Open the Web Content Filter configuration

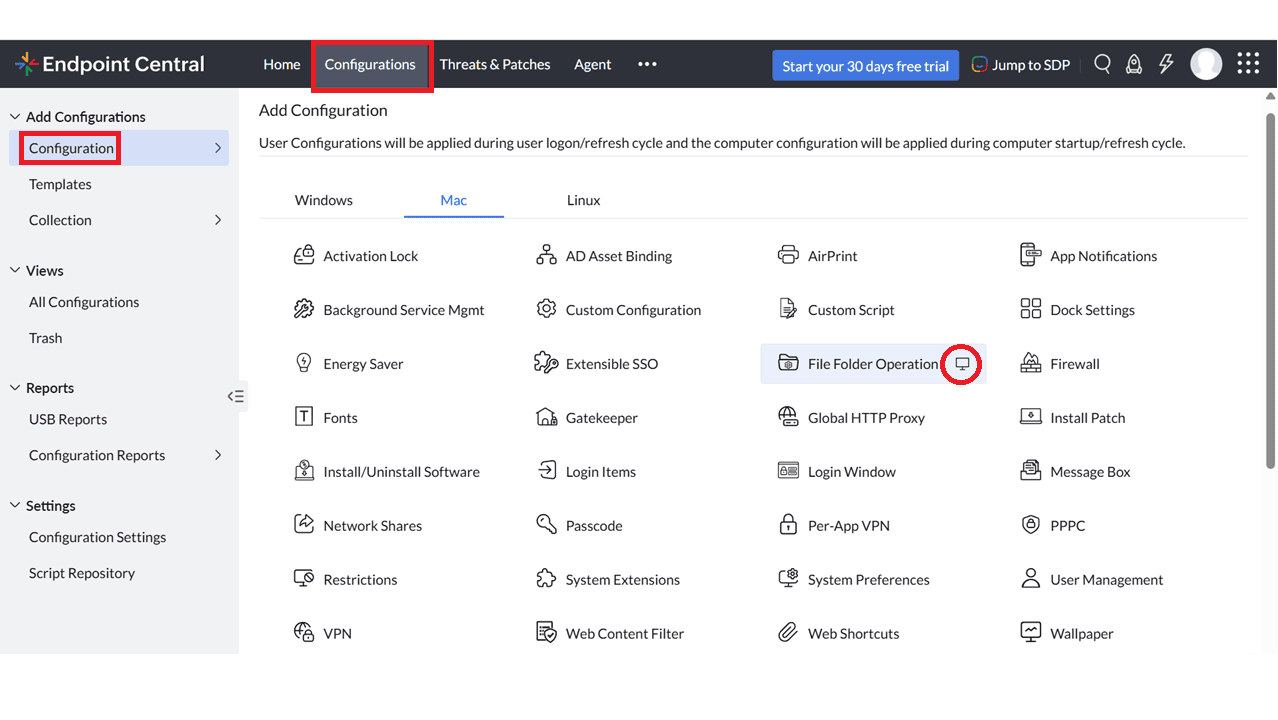coord(610,633)
